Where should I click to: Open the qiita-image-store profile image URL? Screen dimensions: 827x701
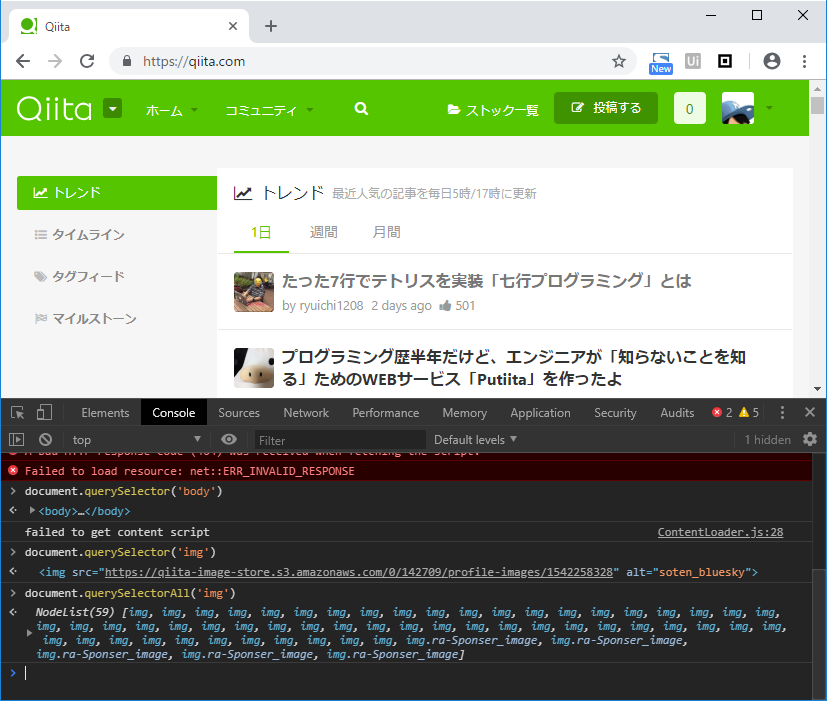[x=359, y=572]
